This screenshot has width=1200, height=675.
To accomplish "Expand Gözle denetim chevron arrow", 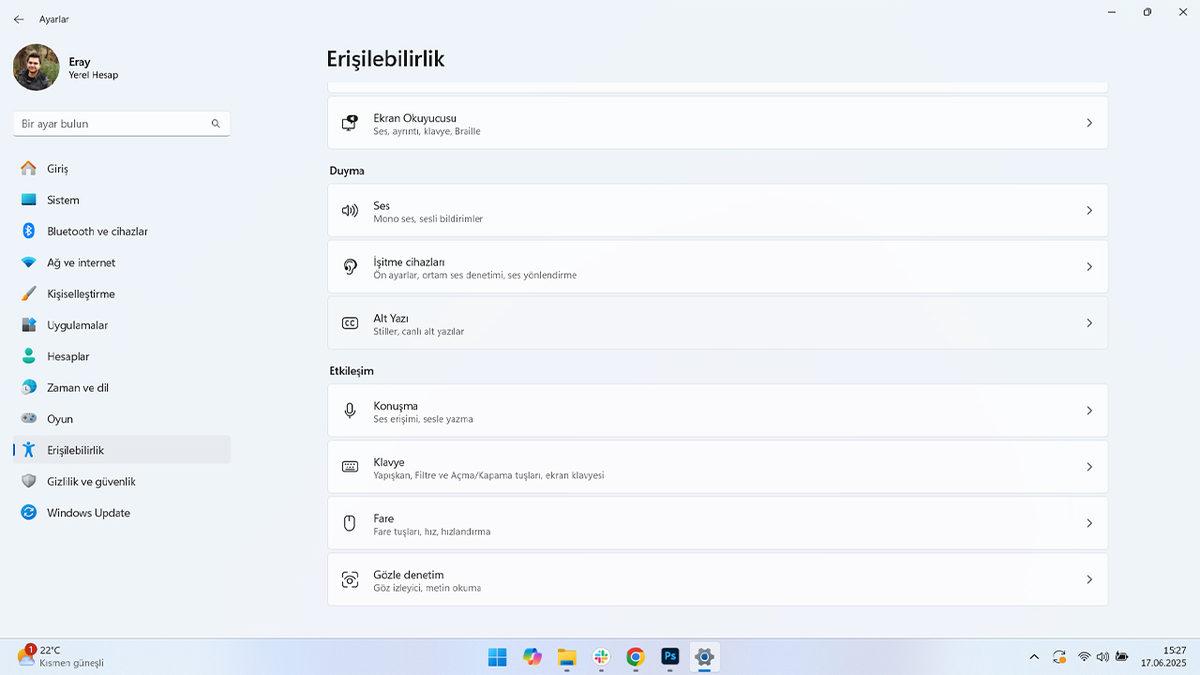I will pyautogui.click(x=1089, y=580).
